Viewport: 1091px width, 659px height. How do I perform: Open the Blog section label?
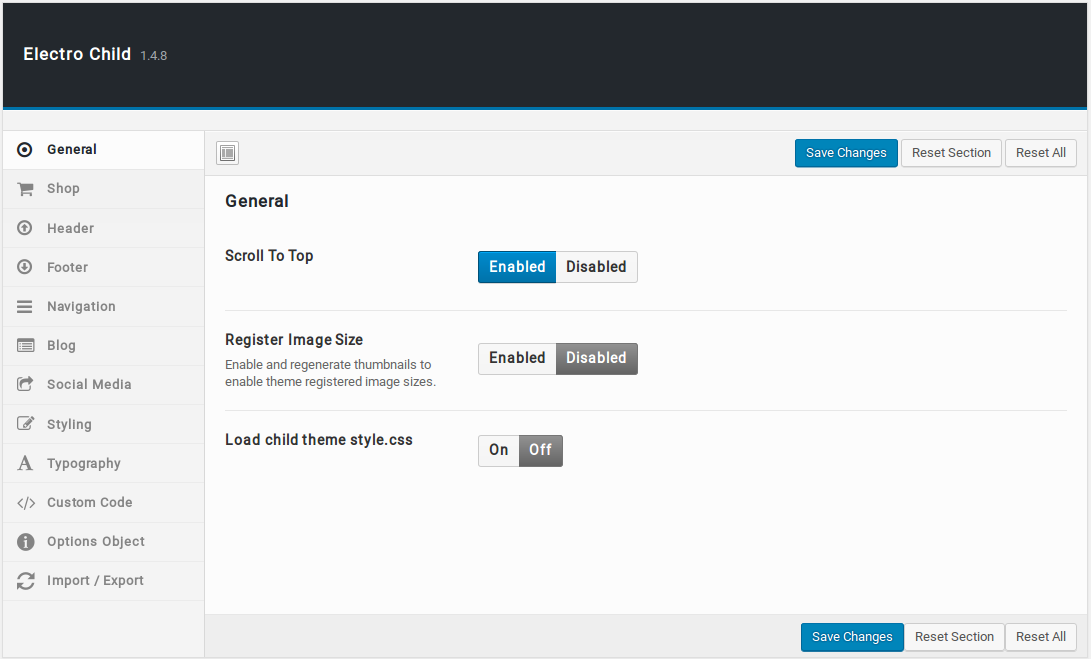coord(61,345)
